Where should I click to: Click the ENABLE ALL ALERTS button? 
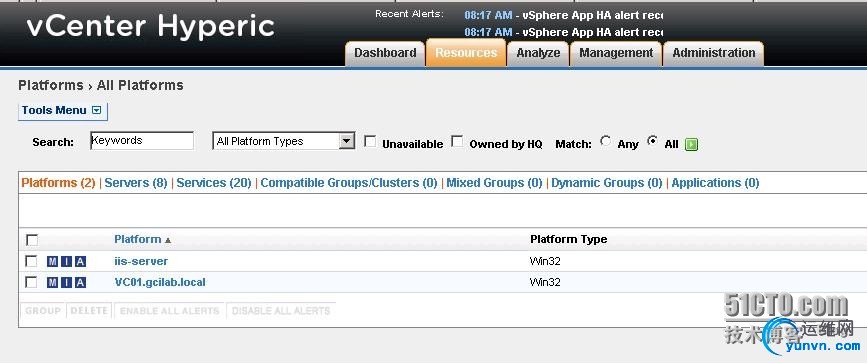tap(170, 311)
